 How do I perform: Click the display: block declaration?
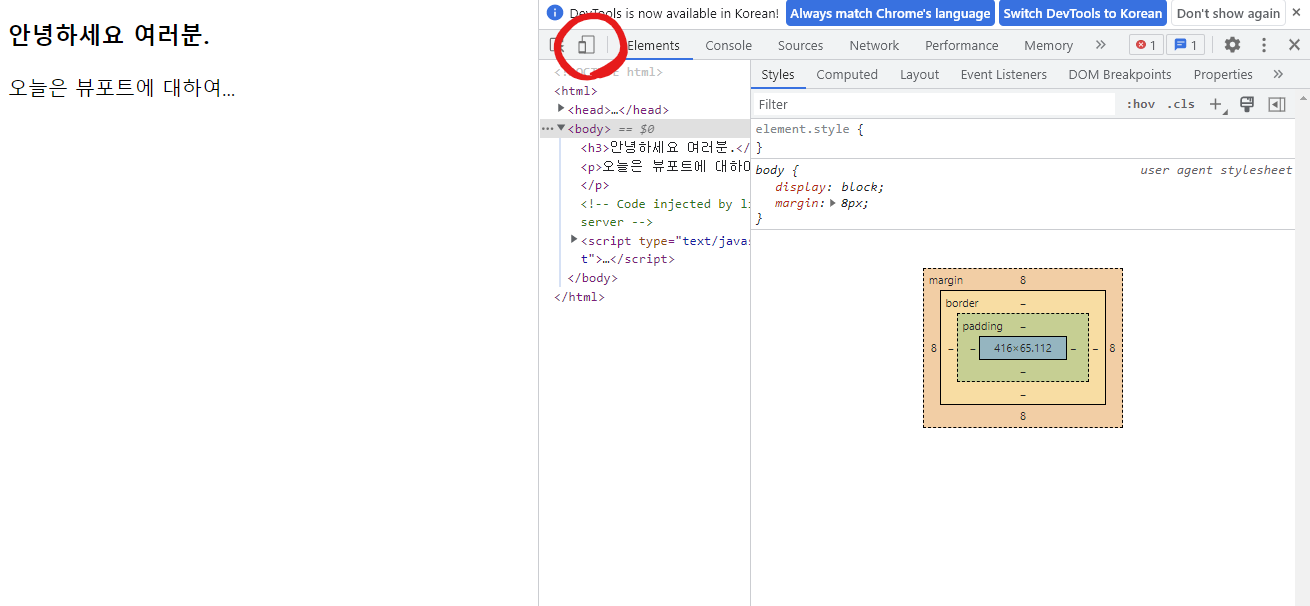pyautogui.click(x=829, y=187)
